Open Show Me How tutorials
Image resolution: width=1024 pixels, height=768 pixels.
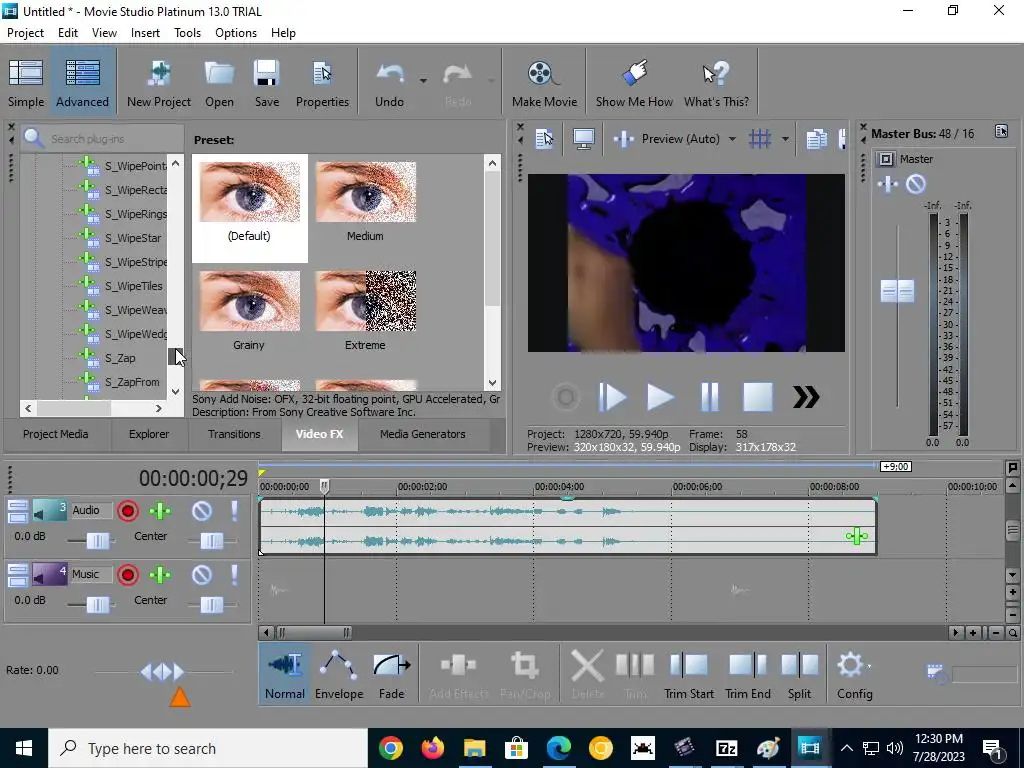pos(634,83)
